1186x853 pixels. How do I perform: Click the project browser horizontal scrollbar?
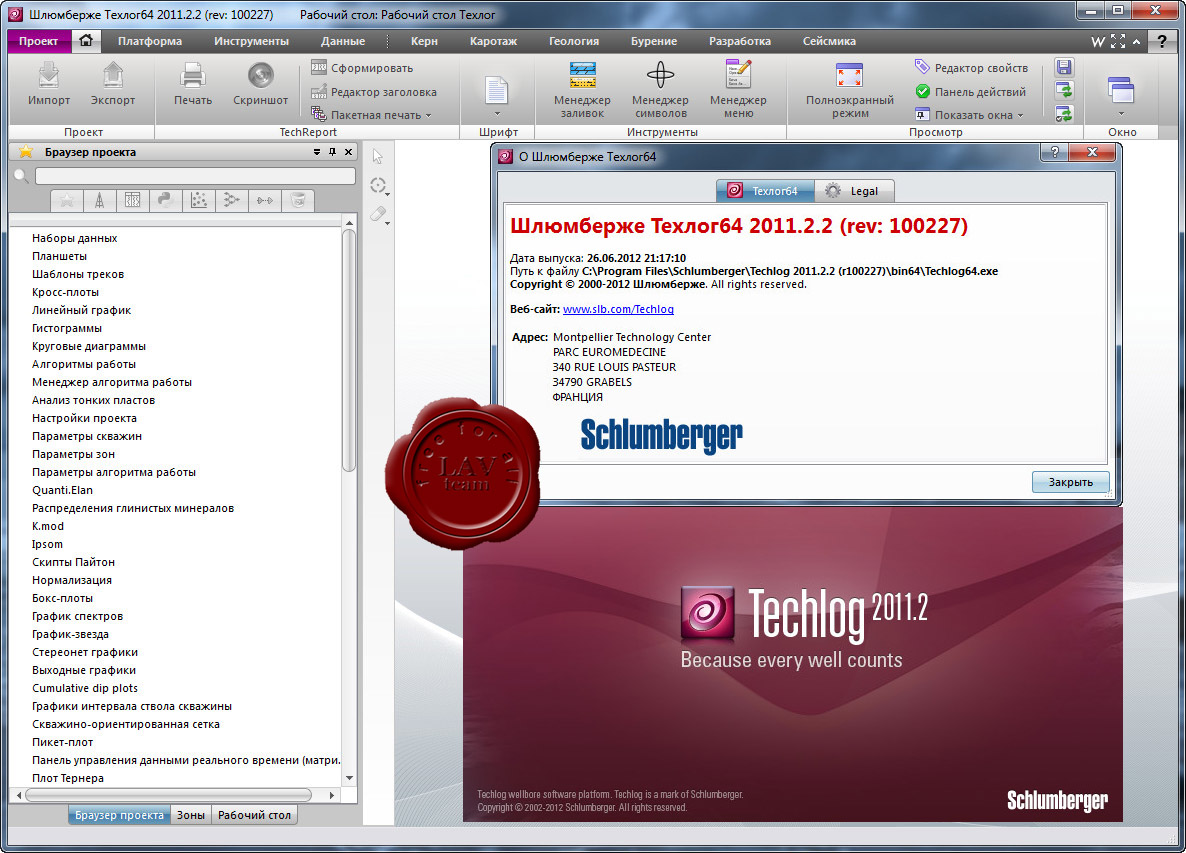click(x=168, y=795)
